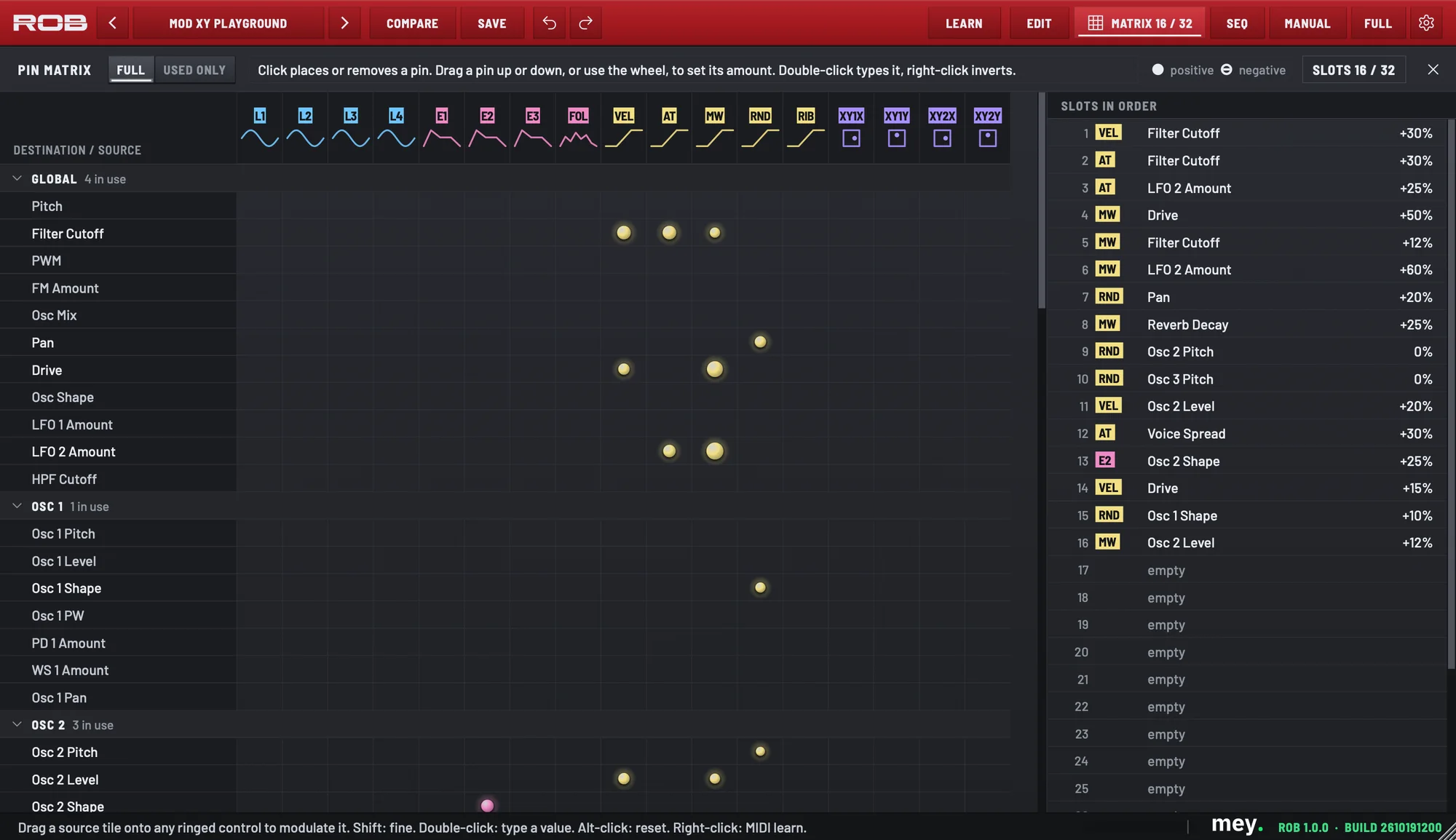Select the Pitch destination row
Viewport: 1456px width, 840px height.
pos(118,206)
